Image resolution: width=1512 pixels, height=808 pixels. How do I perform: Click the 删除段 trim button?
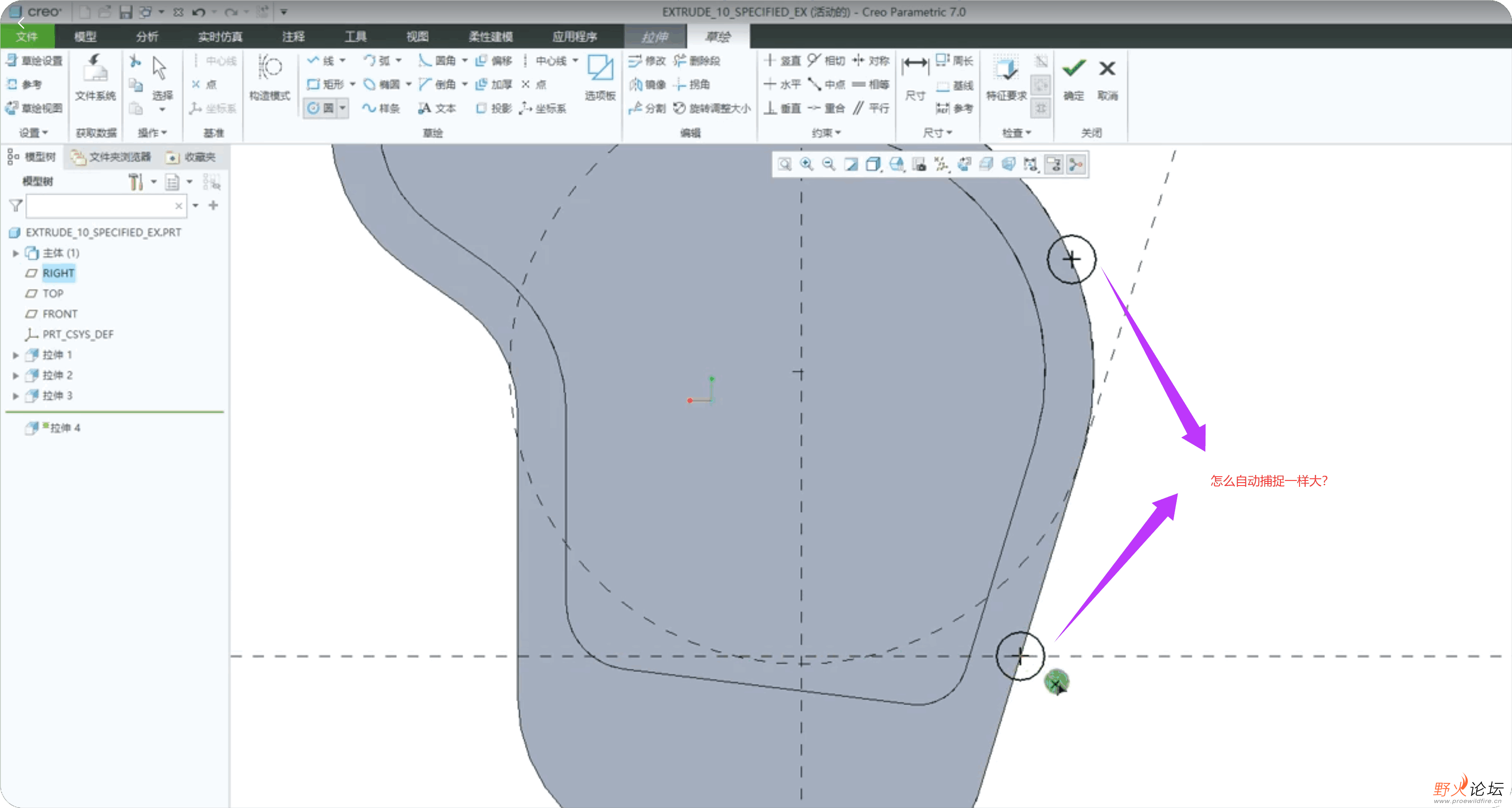(697, 60)
